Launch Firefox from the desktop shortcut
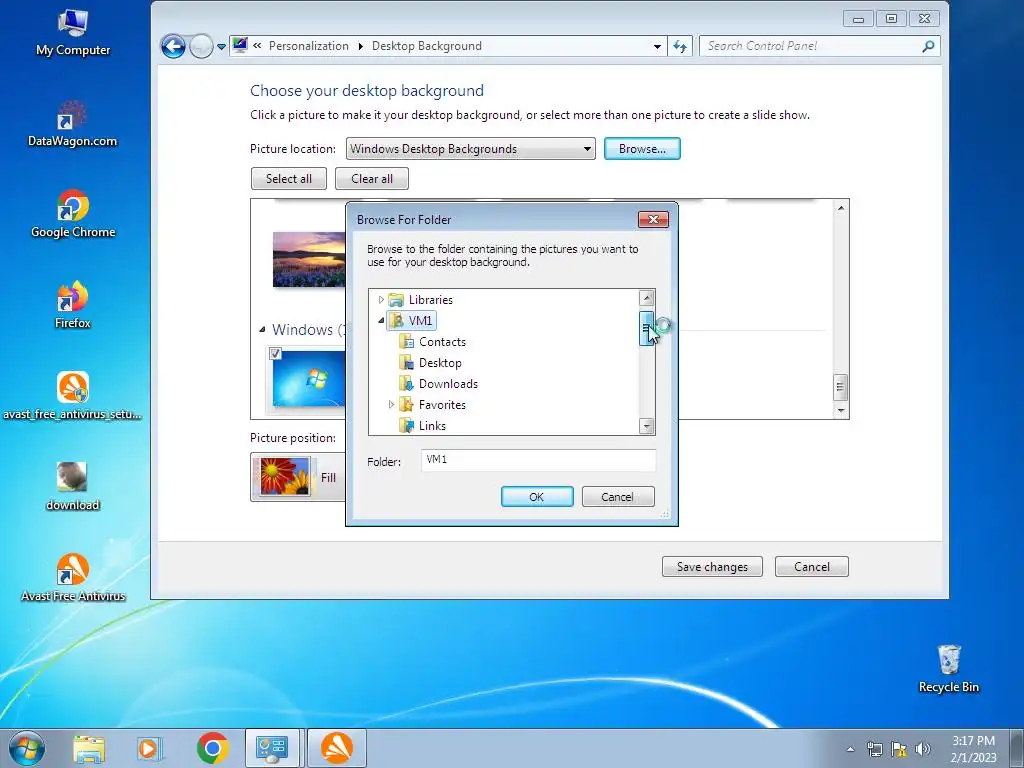The image size is (1024, 768). [72, 305]
